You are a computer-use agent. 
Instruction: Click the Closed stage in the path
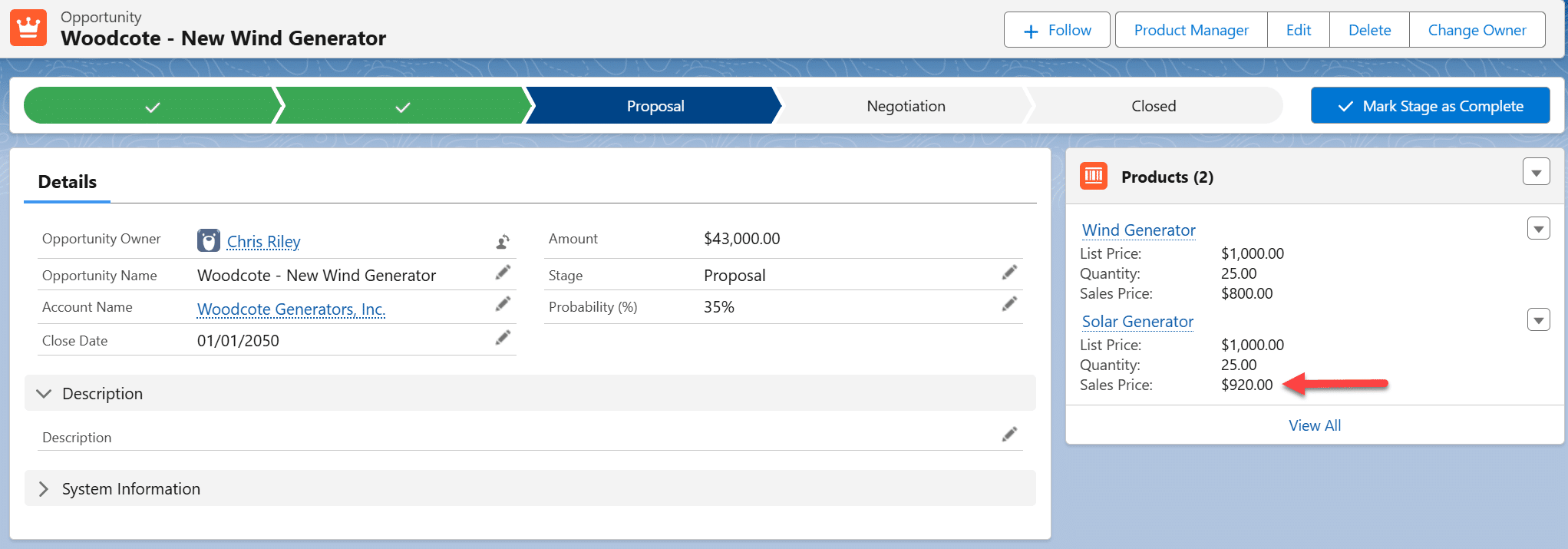[1153, 106]
